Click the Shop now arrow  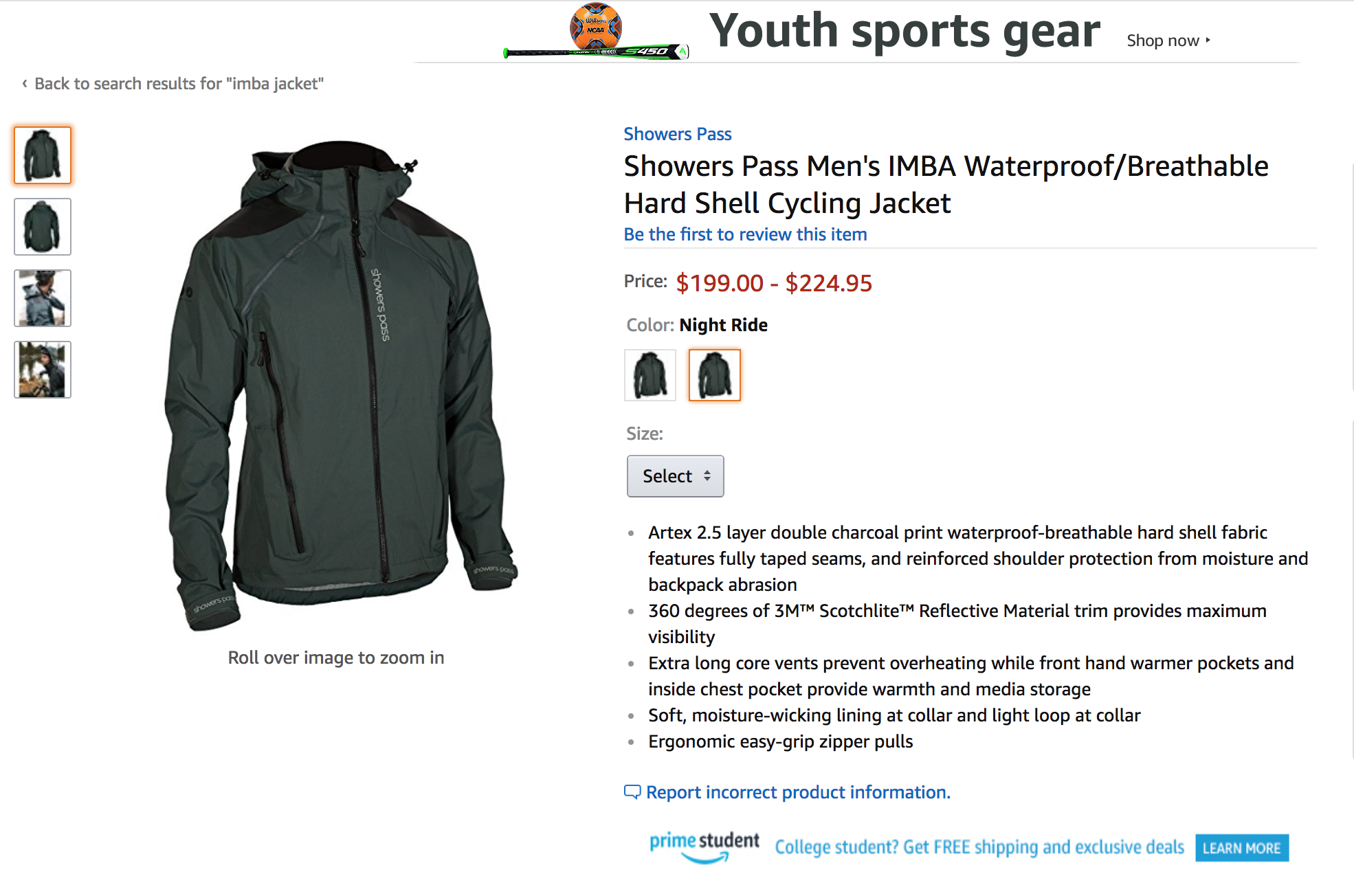1208,41
